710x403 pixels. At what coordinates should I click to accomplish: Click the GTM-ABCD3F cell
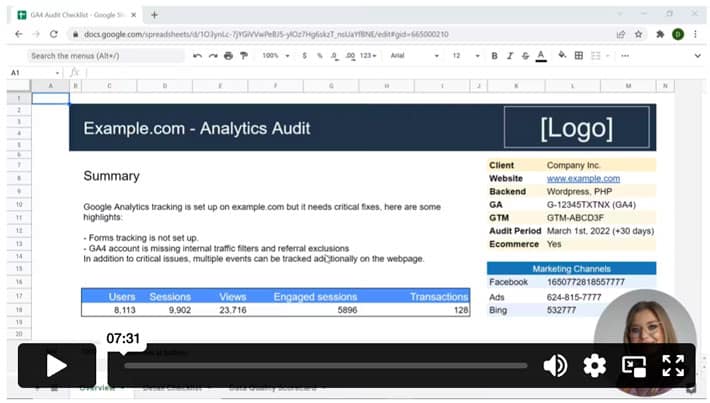coord(575,218)
